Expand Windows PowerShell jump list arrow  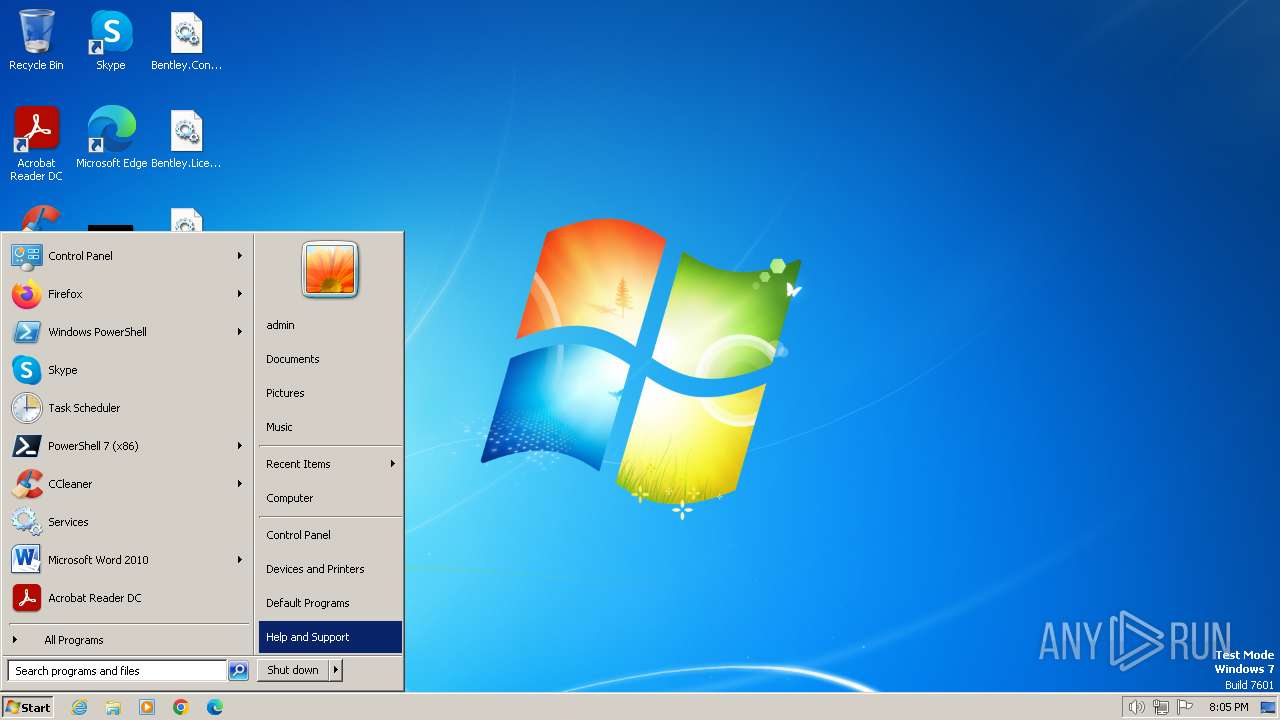click(x=240, y=332)
